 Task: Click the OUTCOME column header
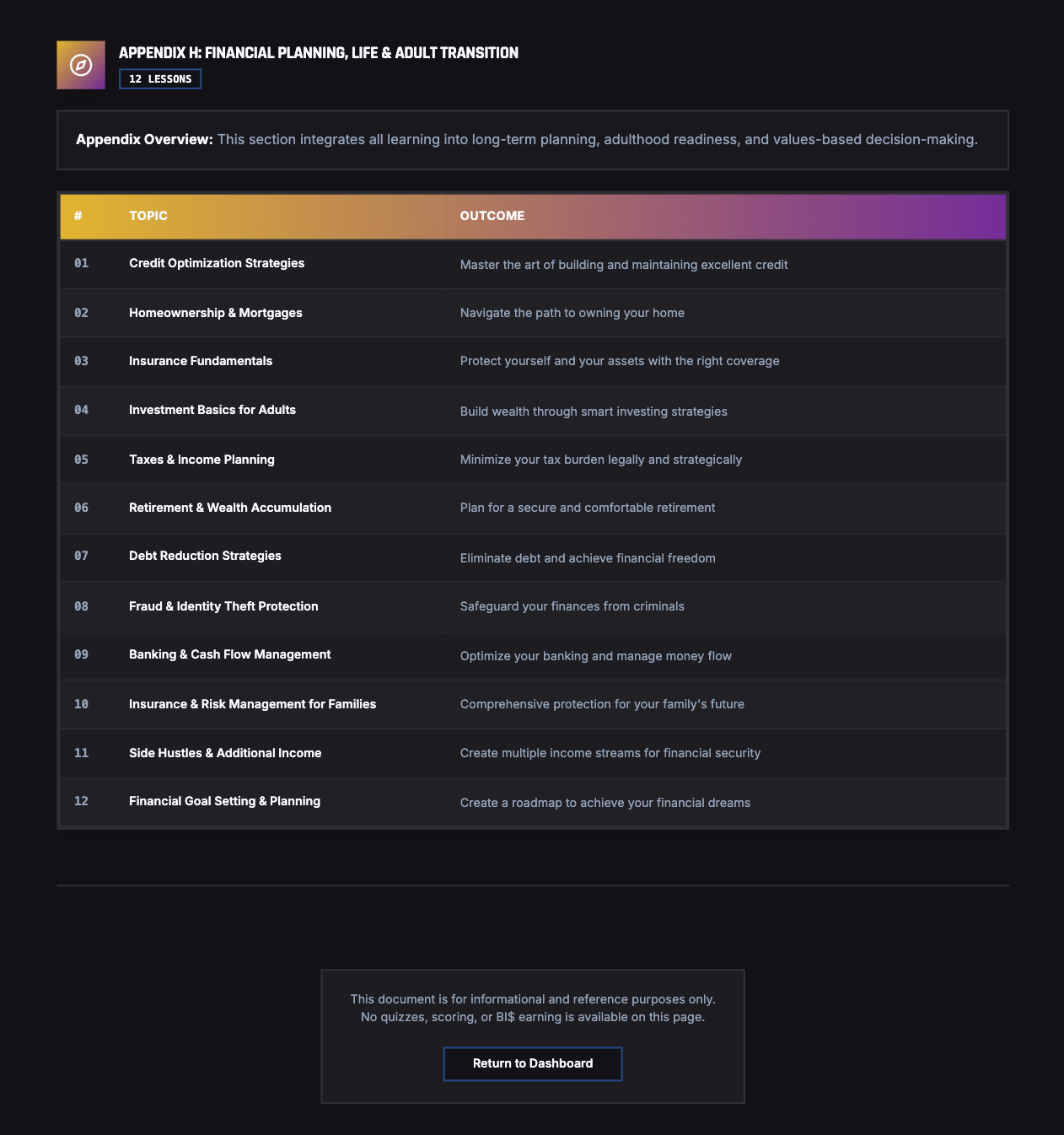coord(492,216)
